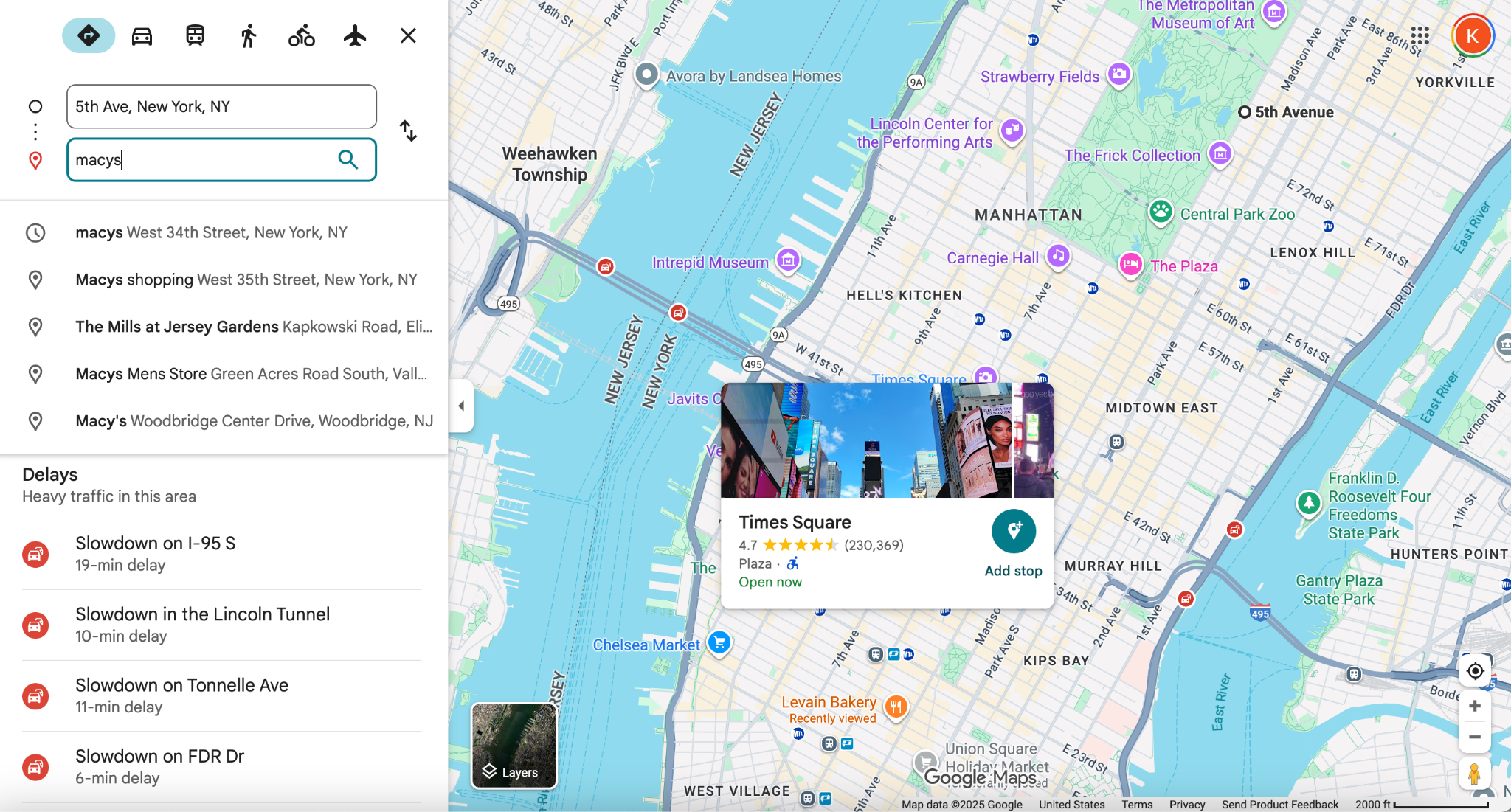1511x812 pixels.
Task: Collapse the directions side panel
Action: tap(461, 406)
